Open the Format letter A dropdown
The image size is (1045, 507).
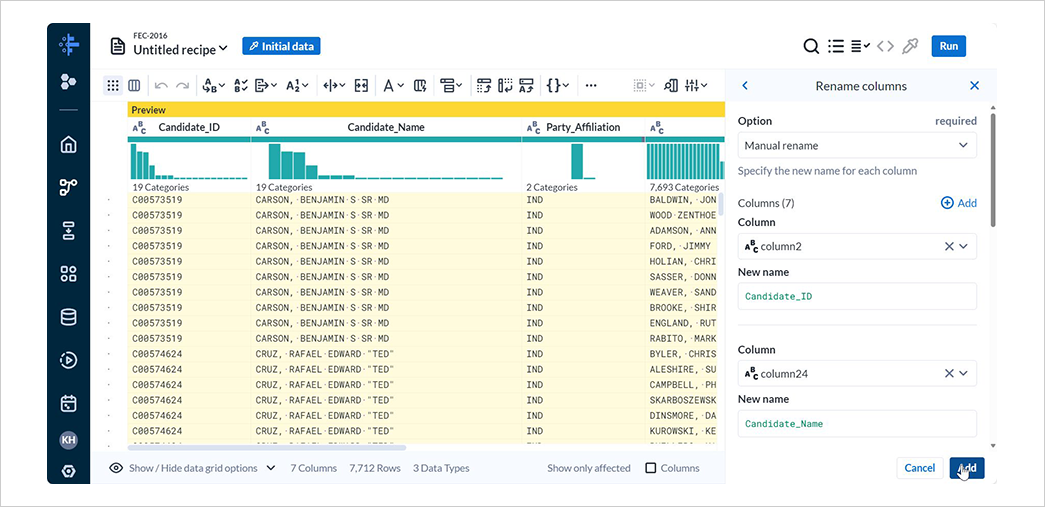pyautogui.click(x=393, y=85)
